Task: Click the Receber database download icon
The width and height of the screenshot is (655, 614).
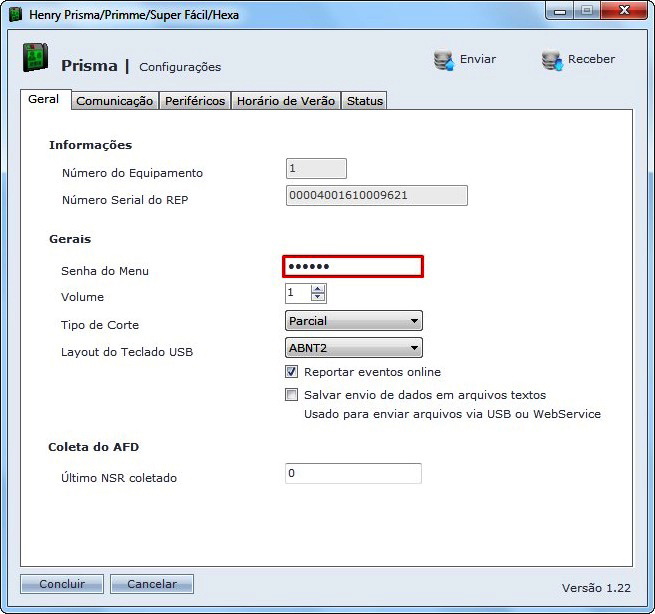Action: 551,60
